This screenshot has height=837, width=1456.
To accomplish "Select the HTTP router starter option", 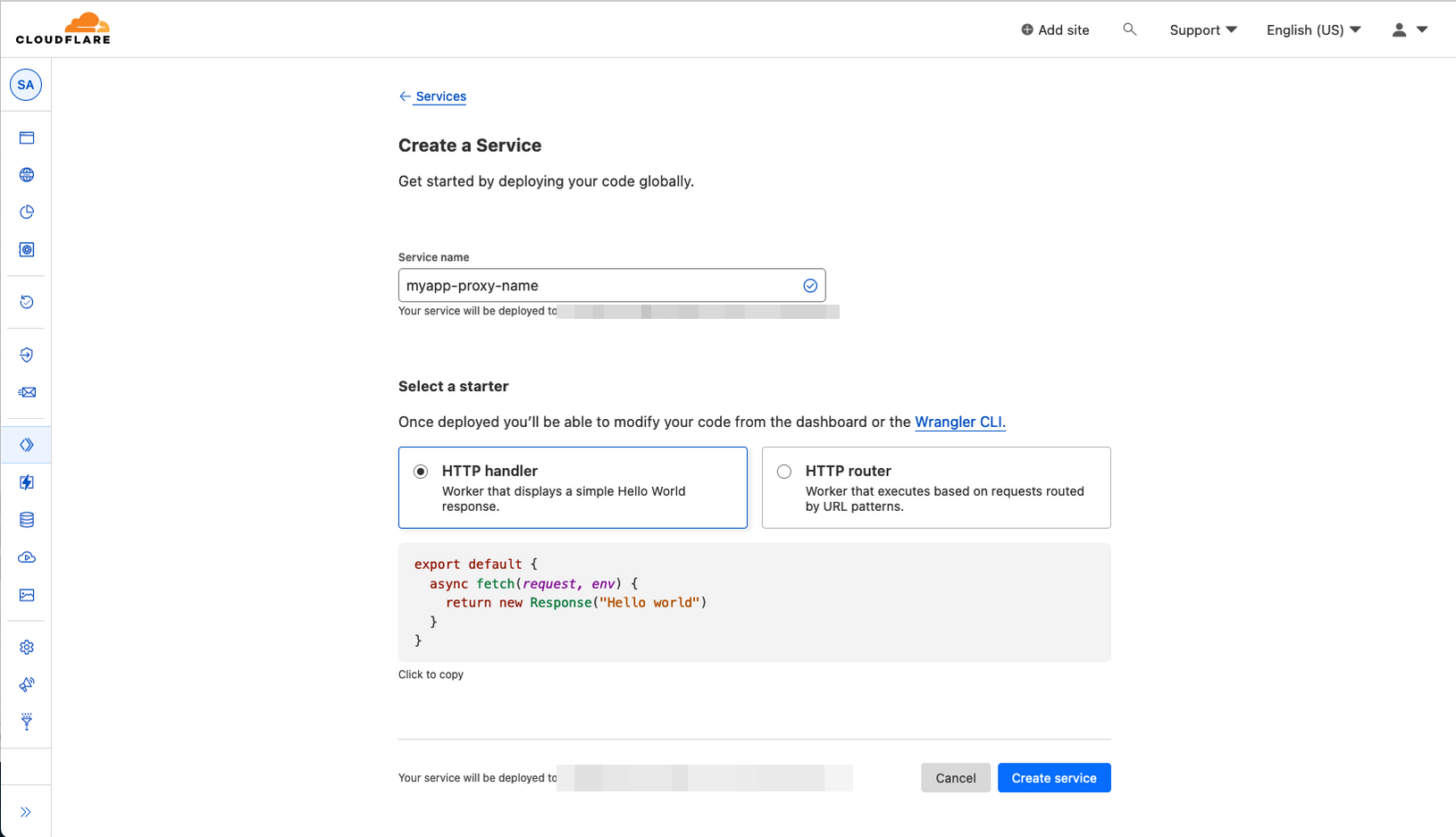I will [784, 471].
